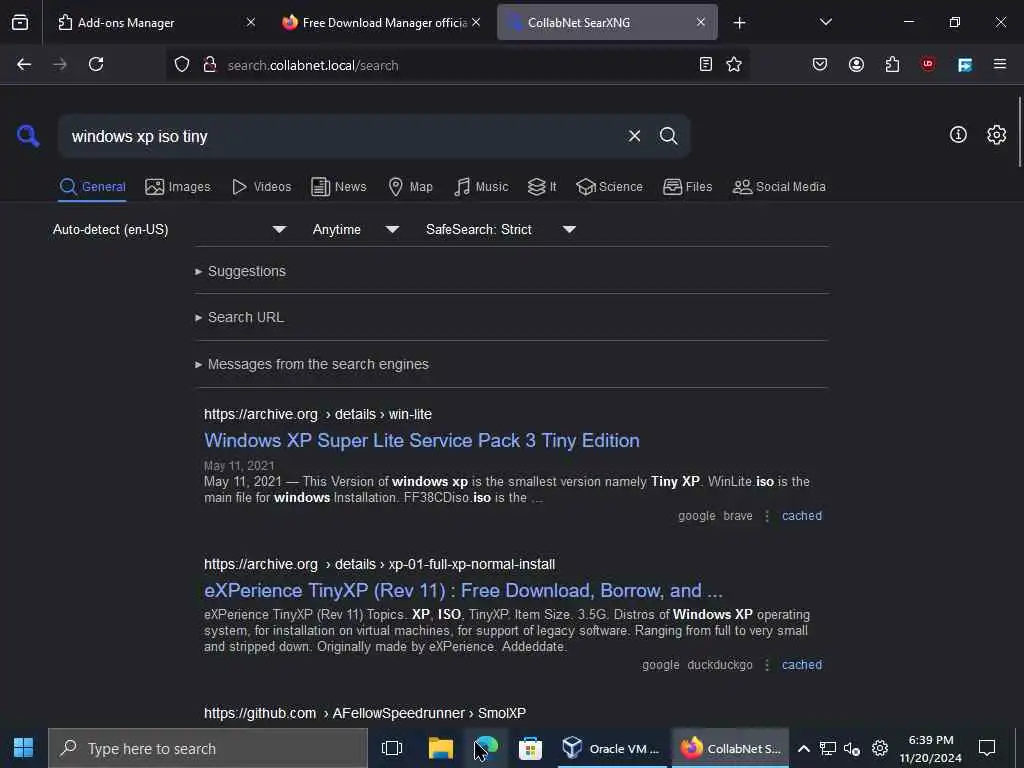The width and height of the screenshot is (1024, 768).
Task: Submit search with magnifier button
Action: [668, 136]
